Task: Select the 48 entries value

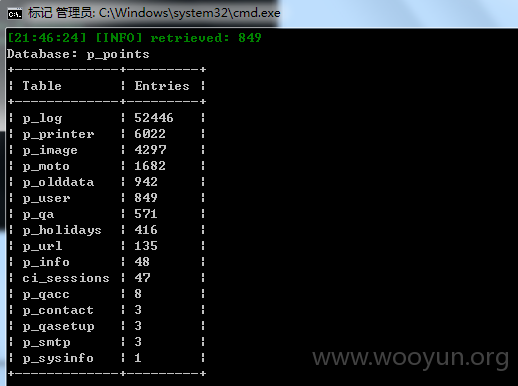Action: (x=142, y=262)
